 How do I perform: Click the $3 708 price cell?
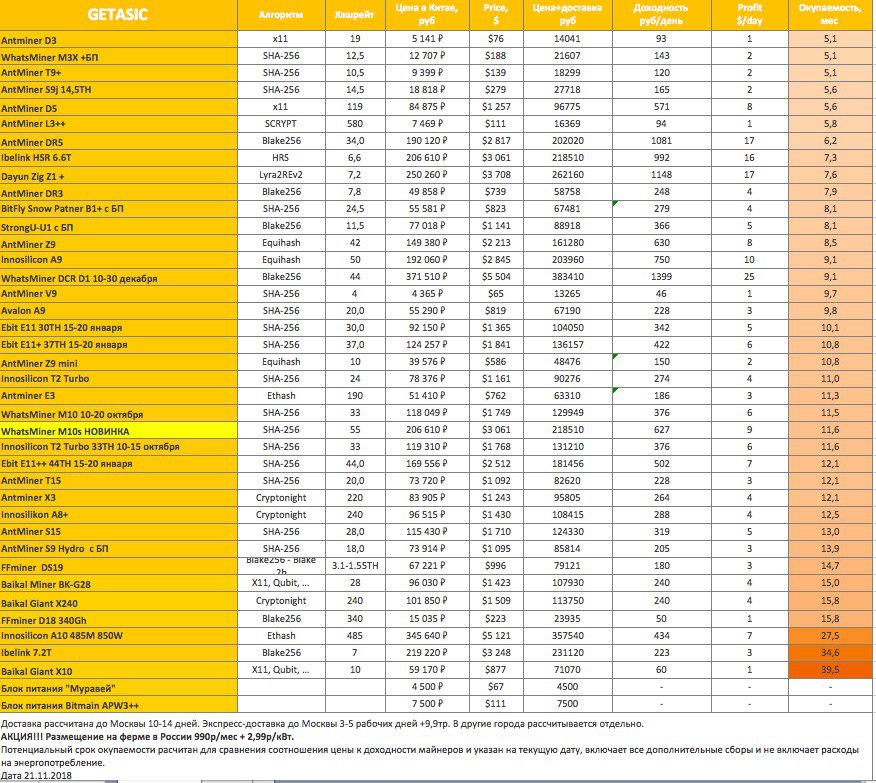[496, 175]
